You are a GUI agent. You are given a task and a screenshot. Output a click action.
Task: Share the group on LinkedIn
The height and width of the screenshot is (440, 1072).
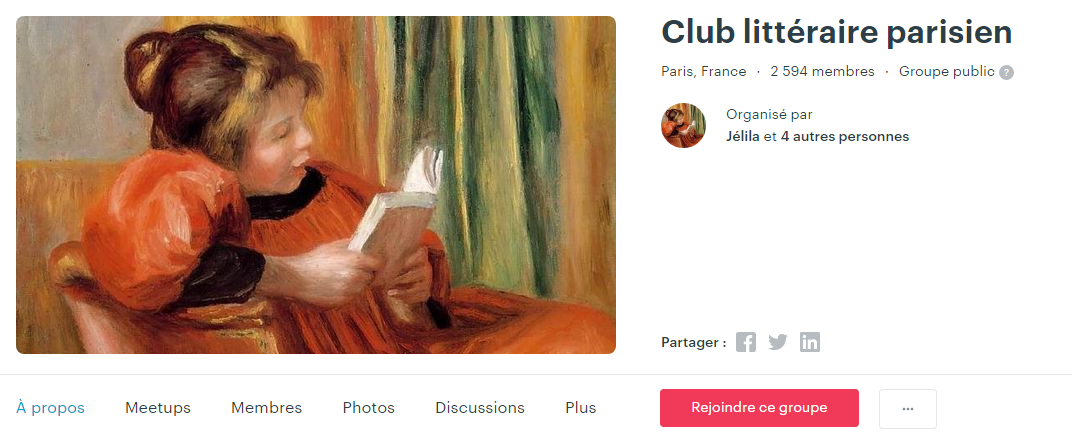[810, 342]
